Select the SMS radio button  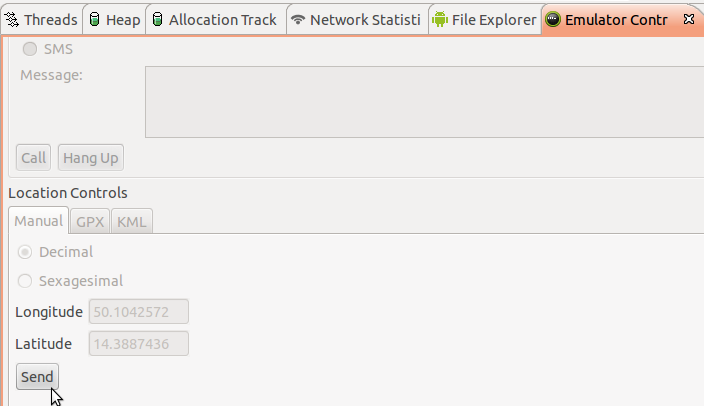coord(30,49)
